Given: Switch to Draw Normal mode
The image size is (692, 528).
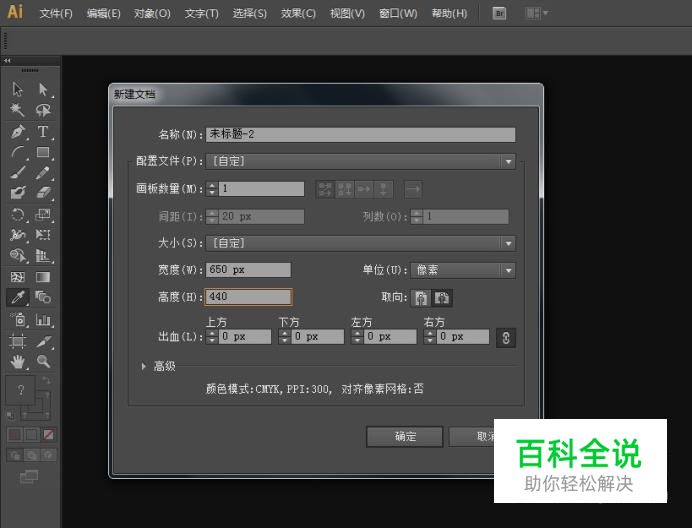Looking at the screenshot, I should click(x=15, y=455).
